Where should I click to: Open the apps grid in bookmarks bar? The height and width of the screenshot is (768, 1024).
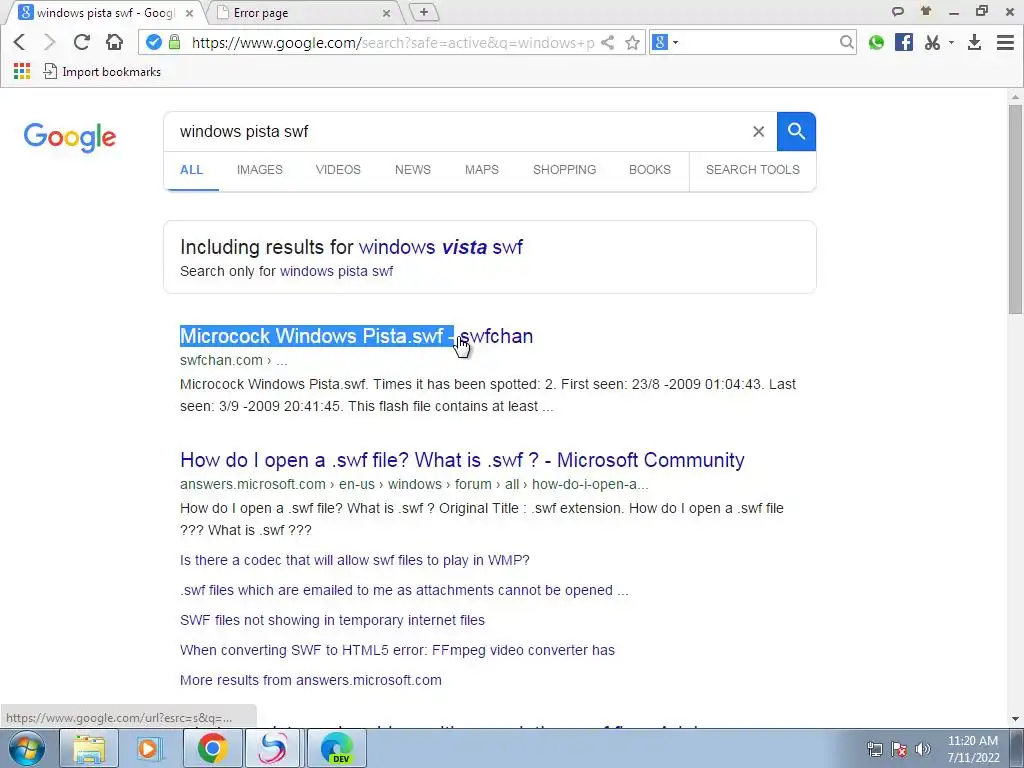click(x=22, y=71)
